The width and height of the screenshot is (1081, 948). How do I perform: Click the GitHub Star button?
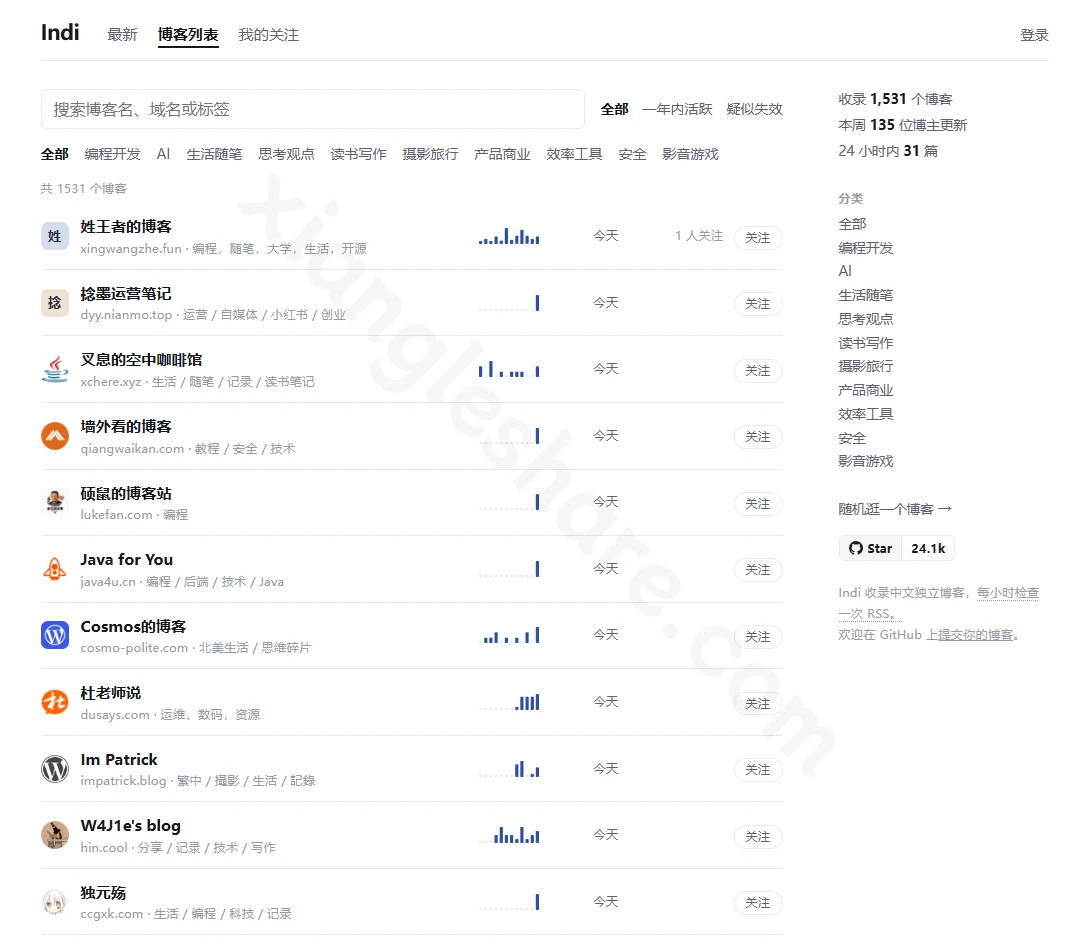(x=871, y=548)
